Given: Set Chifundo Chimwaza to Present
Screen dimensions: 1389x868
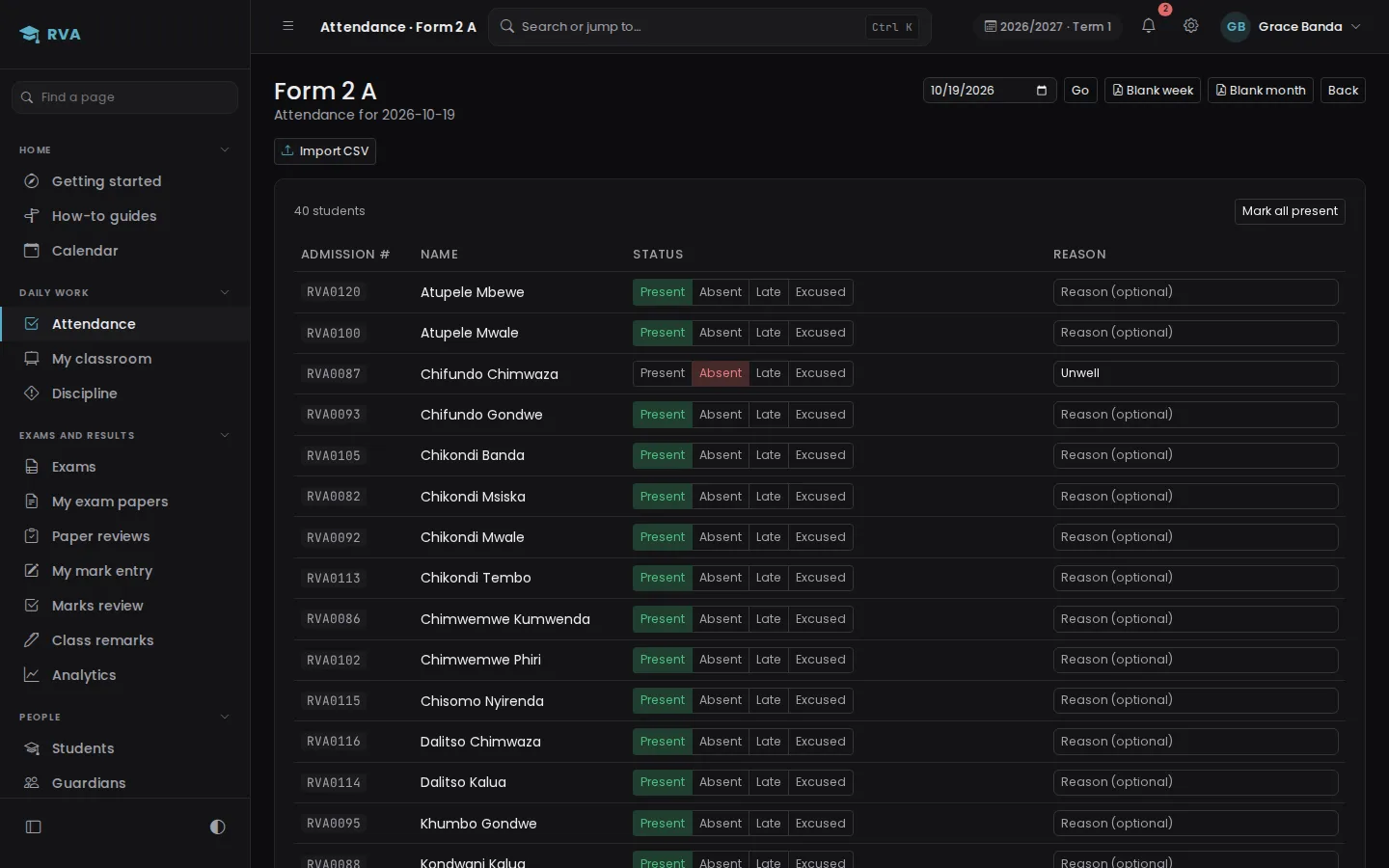Looking at the screenshot, I should [x=663, y=373].
